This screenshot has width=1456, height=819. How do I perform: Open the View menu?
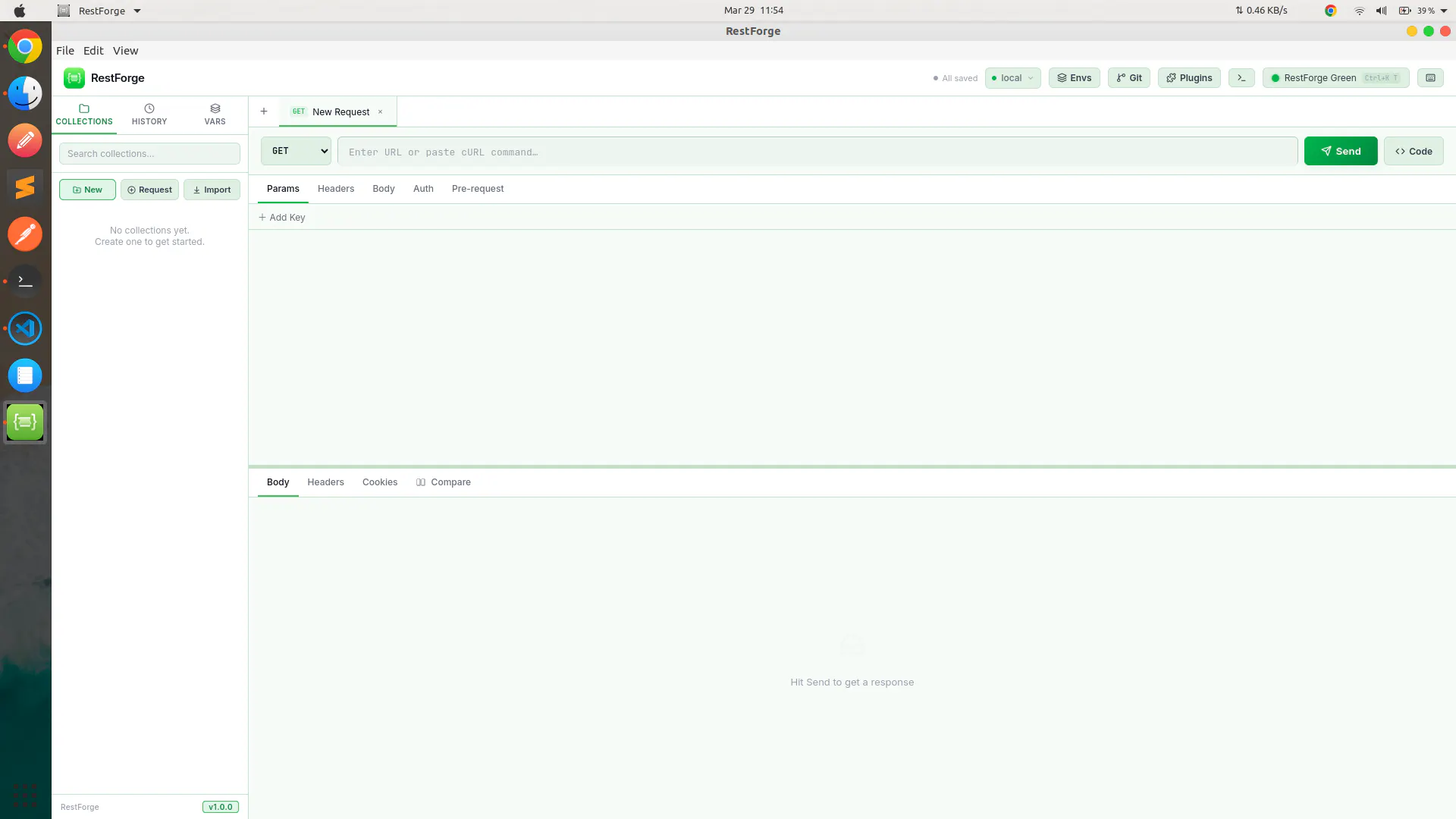[x=126, y=51]
